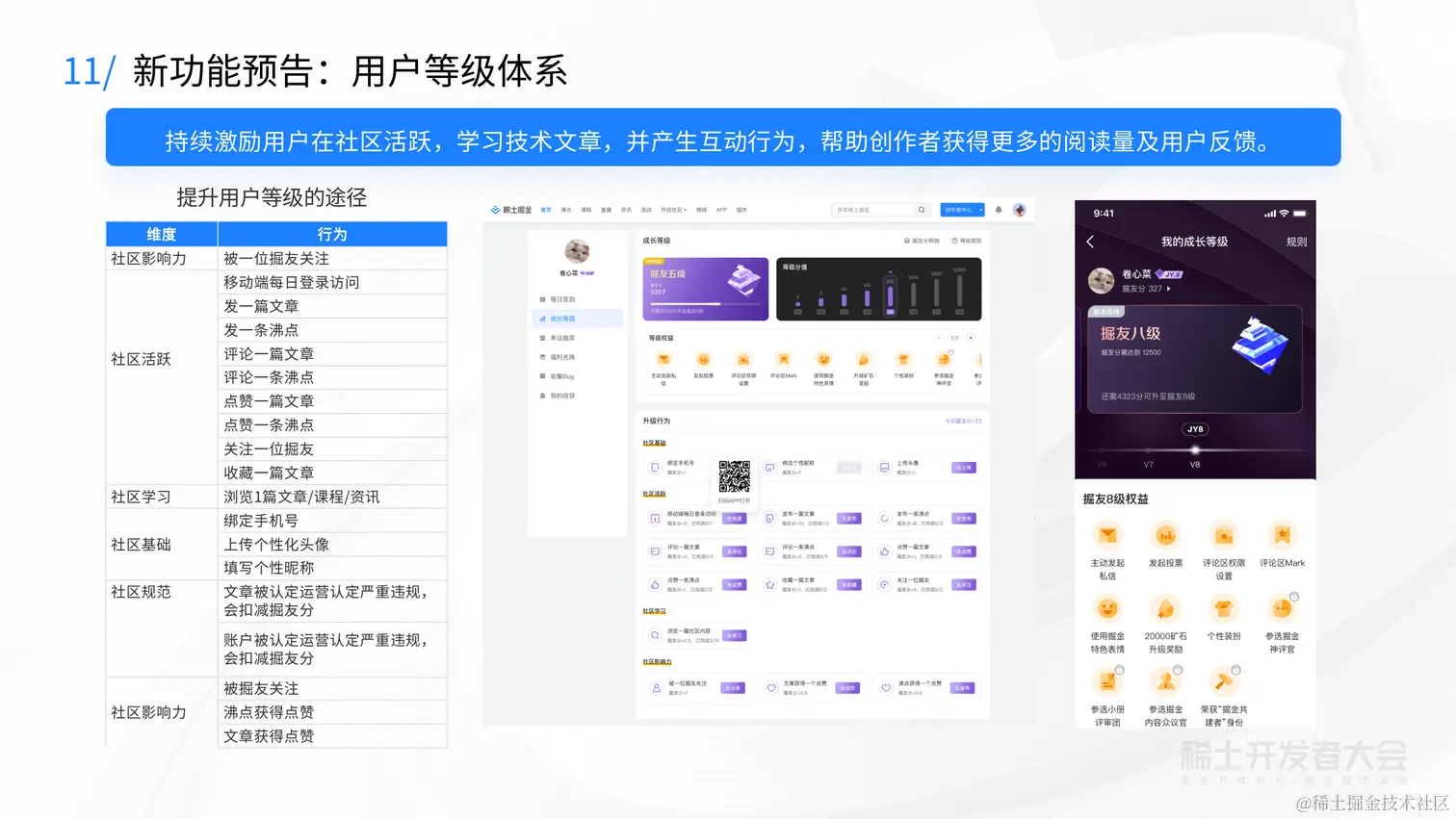
Task: Open the 课程 tab in the web navigation
Action: (586, 210)
